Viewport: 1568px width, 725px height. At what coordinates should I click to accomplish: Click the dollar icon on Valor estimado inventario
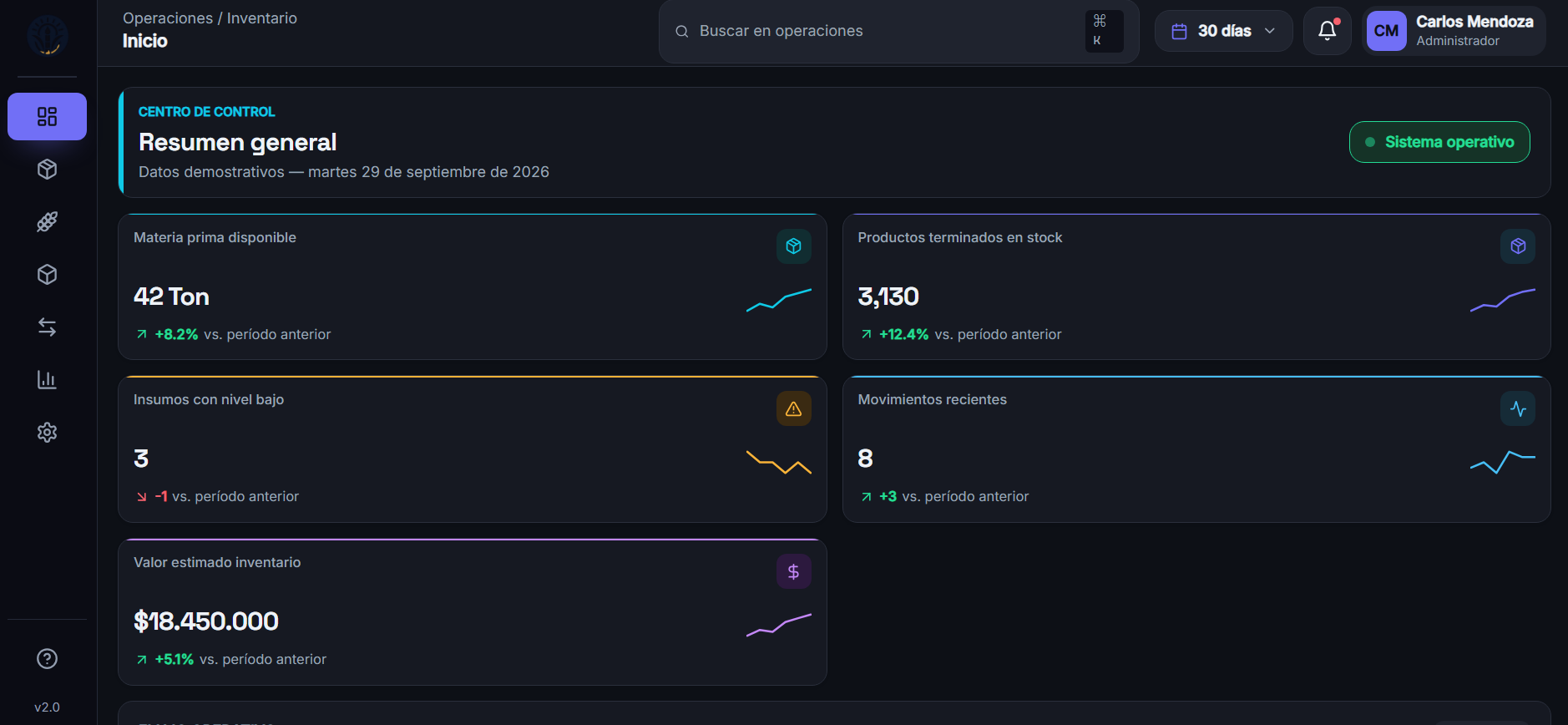pos(793,571)
